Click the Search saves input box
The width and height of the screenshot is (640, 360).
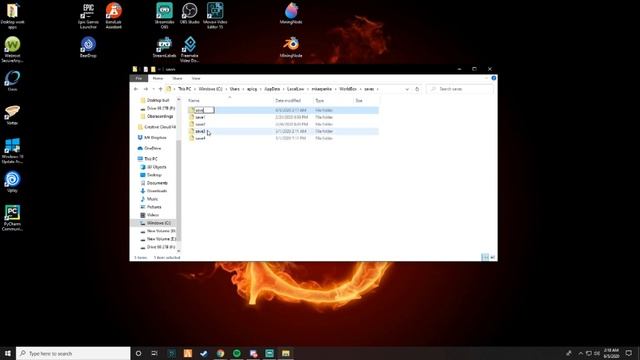[x=460, y=89]
